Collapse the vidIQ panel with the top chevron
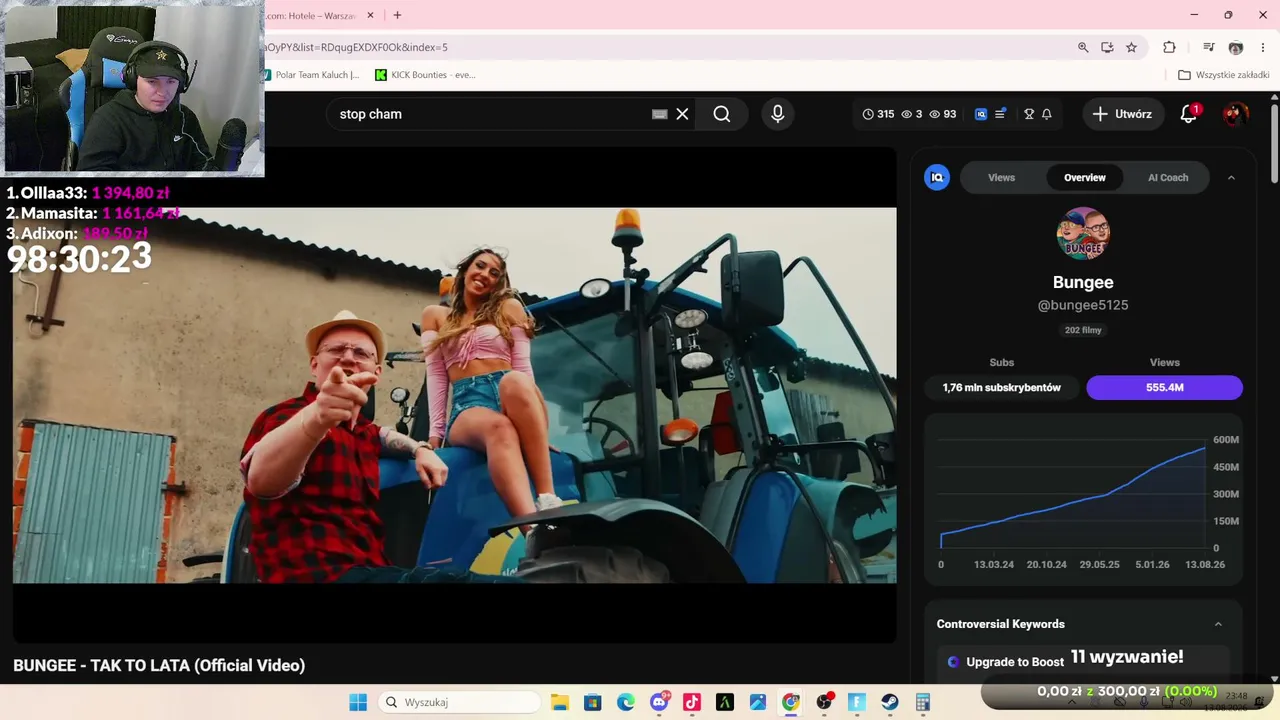 [x=1231, y=178]
